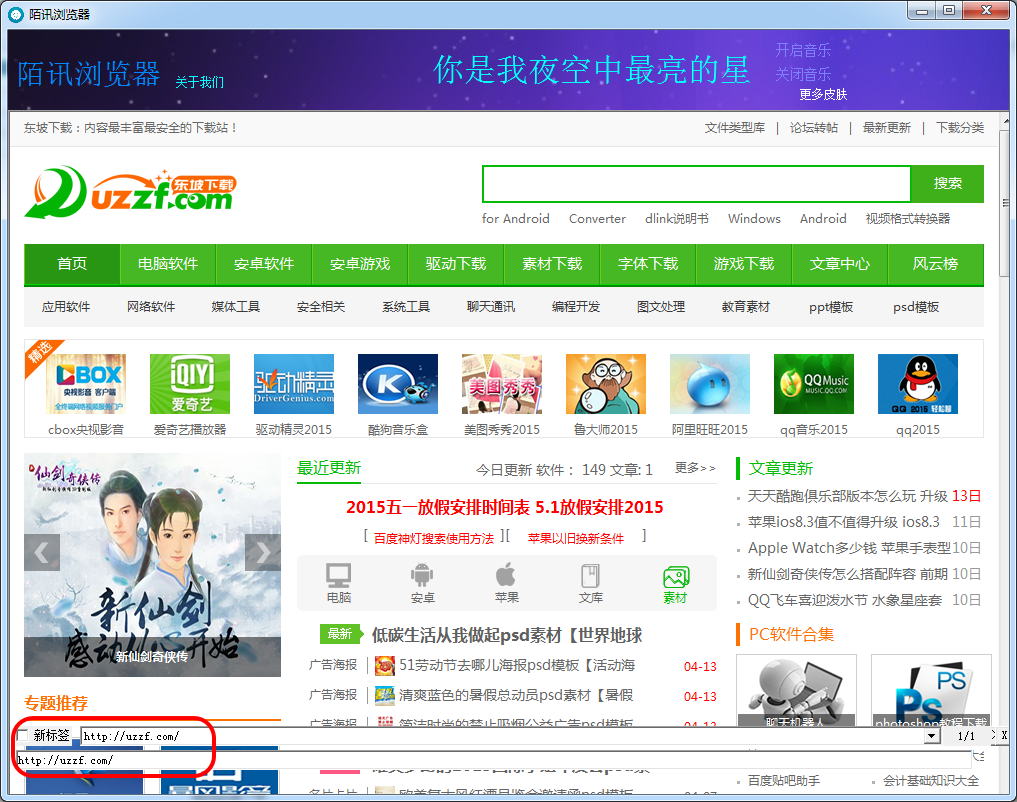Open the 2015五一放假安排时间表 headline
The height and width of the screenshot is (802, 1017).
505,507
